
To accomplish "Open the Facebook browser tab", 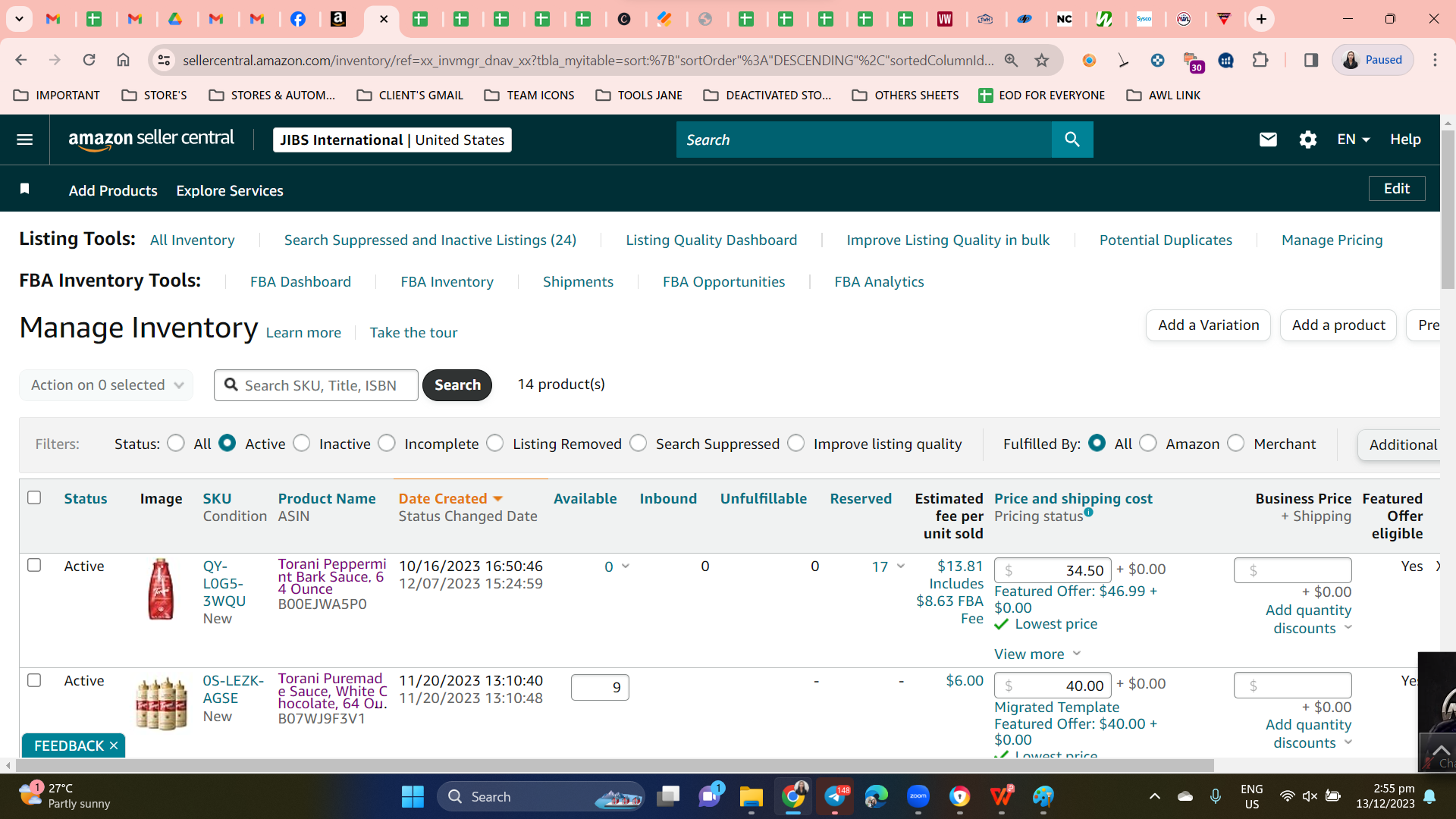I will [298, 19].
